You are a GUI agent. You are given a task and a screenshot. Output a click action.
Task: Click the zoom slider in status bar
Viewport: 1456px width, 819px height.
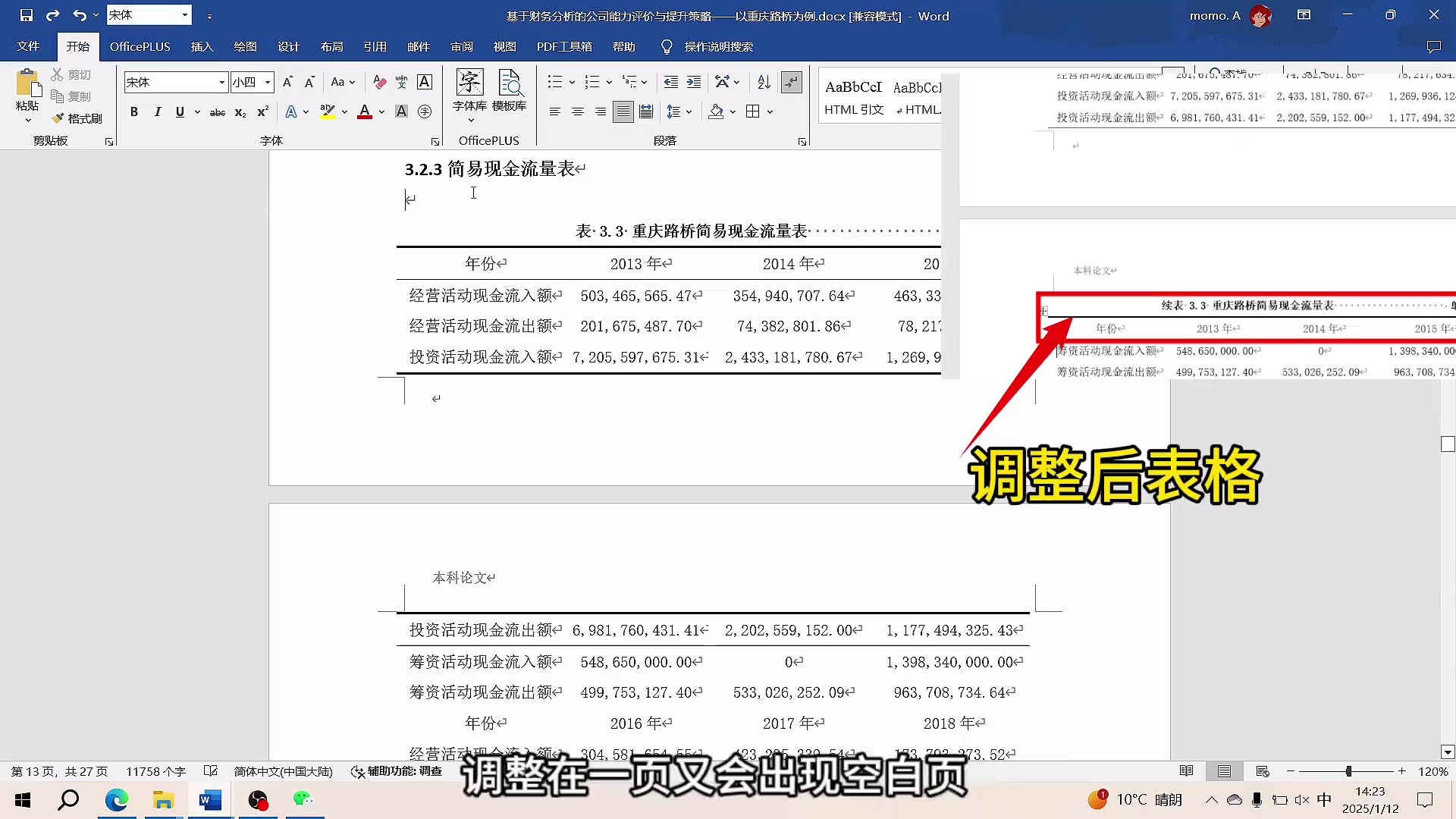pyautogui.click(x=1348, y=771)
